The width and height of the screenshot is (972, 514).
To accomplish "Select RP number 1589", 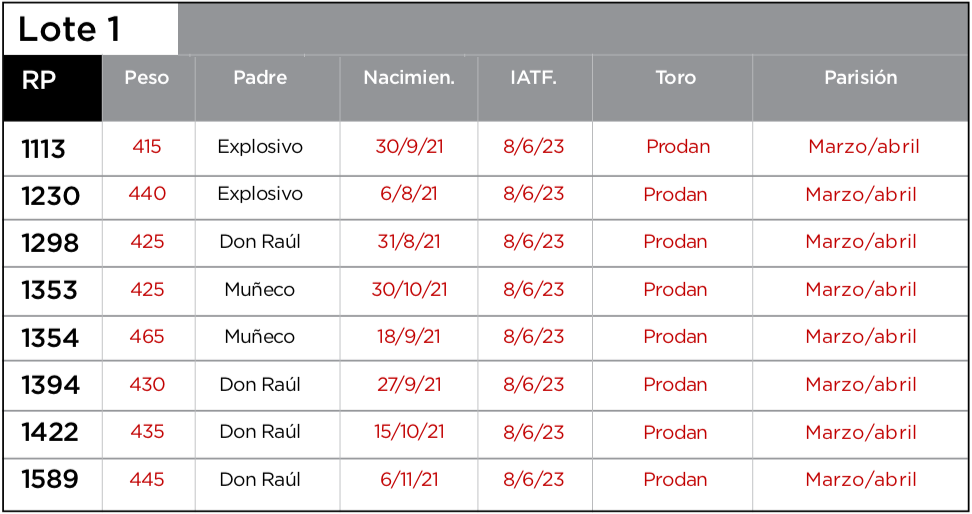I will click(x=50, y=480).
